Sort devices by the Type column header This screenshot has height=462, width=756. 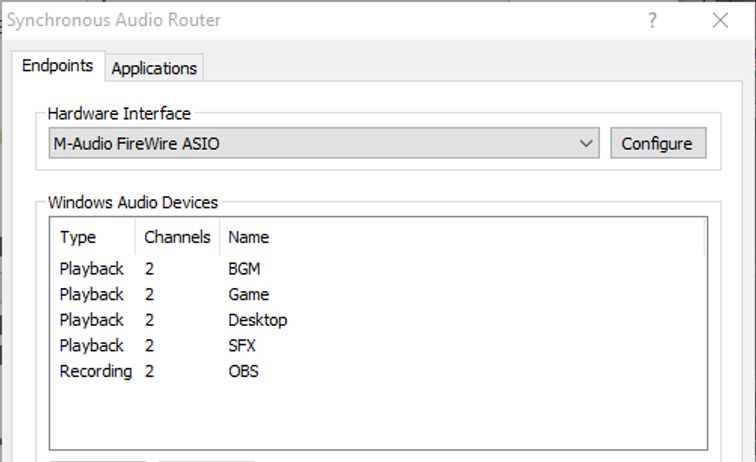click(78, 237)
